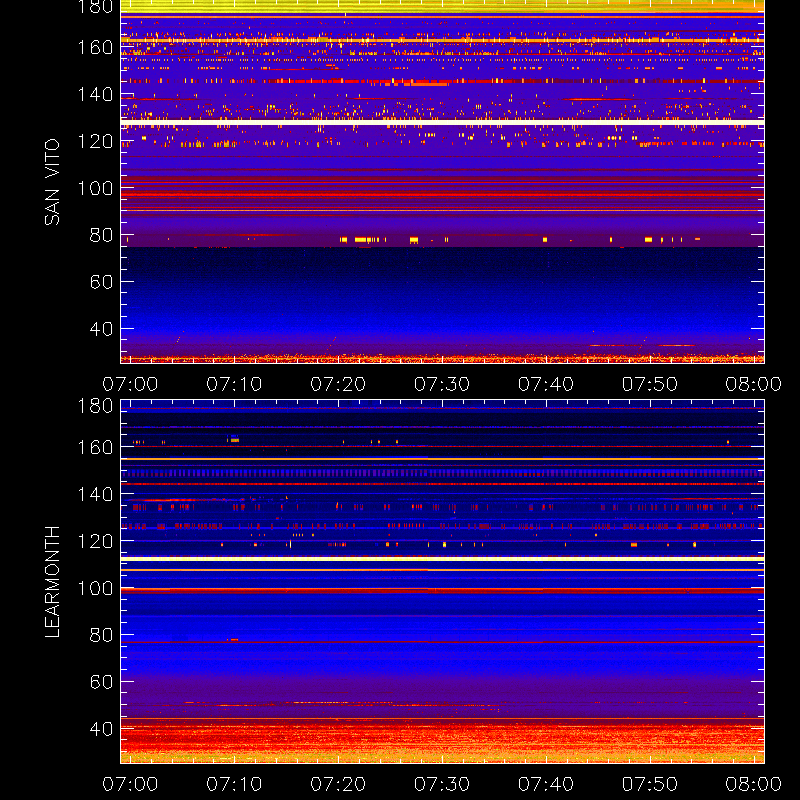Viewport: 800px width, 800px height.
Task: Click 07:10 label under Learmonth plot
Action: pos(234,784)
